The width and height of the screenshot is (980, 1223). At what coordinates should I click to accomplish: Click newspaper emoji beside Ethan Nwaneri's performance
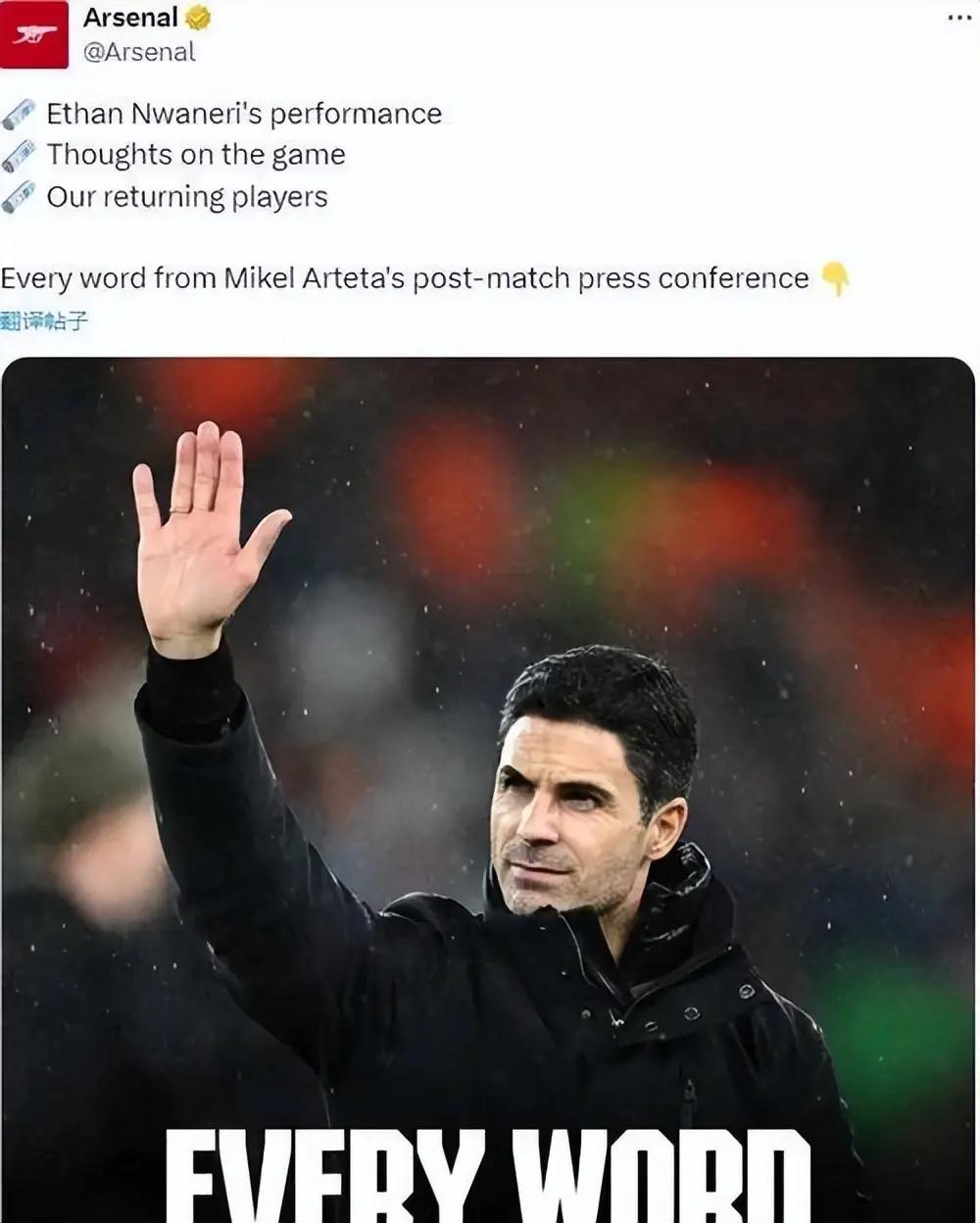coord(19,115)
